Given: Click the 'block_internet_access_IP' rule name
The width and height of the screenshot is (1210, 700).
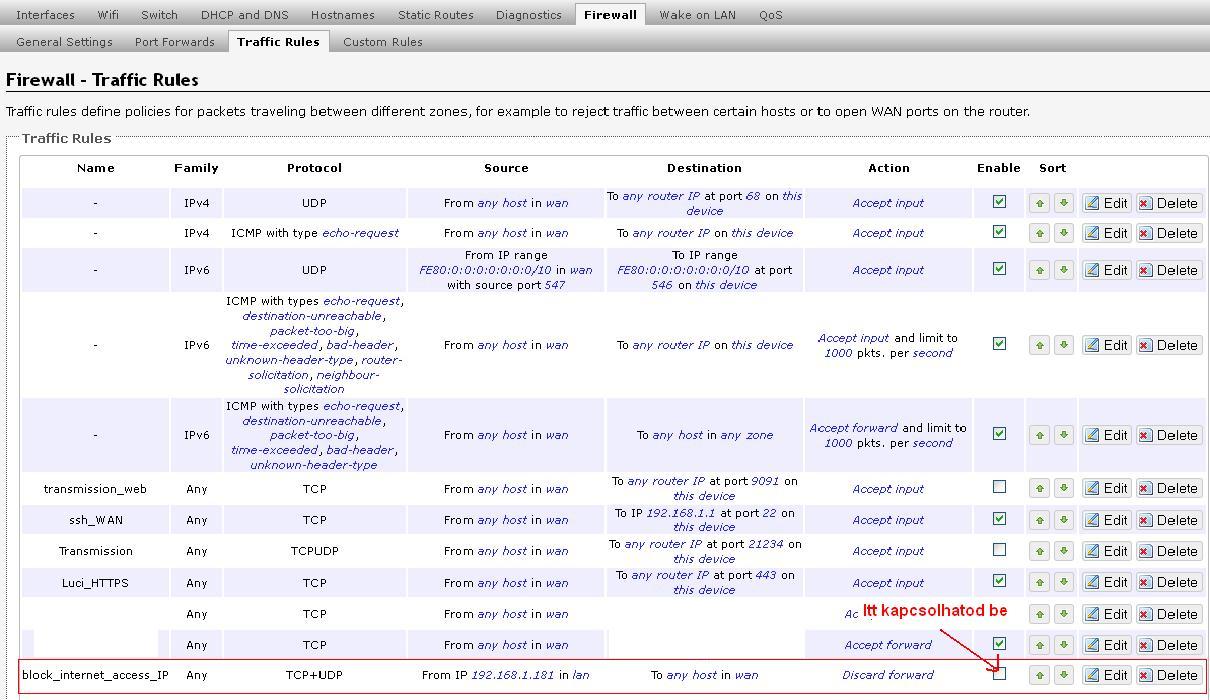Looking at the screenshot, I should point(95,675).
